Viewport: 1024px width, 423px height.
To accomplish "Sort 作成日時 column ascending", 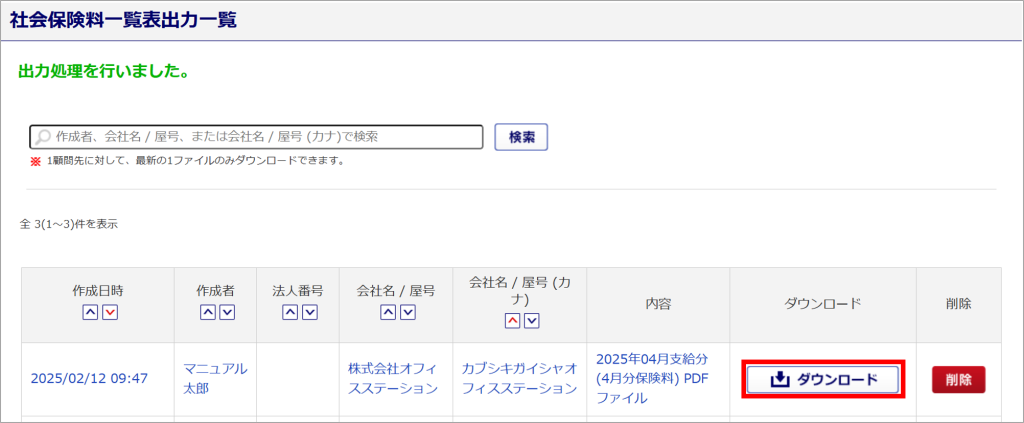I will point(90,313).
